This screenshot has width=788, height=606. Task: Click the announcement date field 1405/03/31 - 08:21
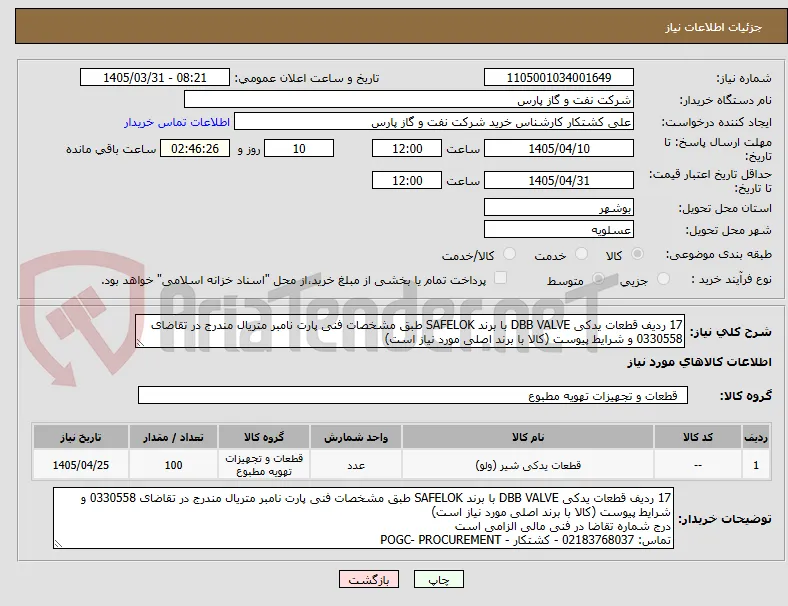click(155, 77)
